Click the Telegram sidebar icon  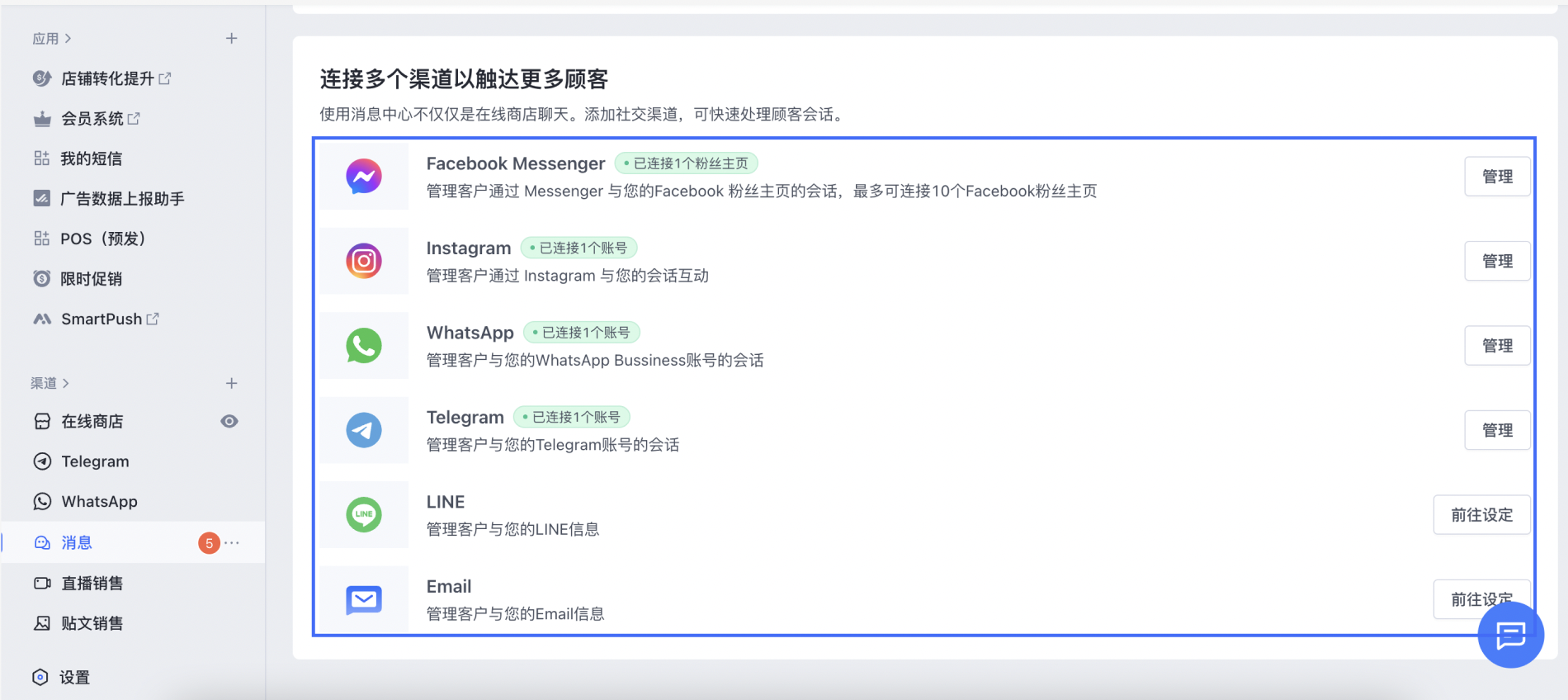[x=42, y=461]
